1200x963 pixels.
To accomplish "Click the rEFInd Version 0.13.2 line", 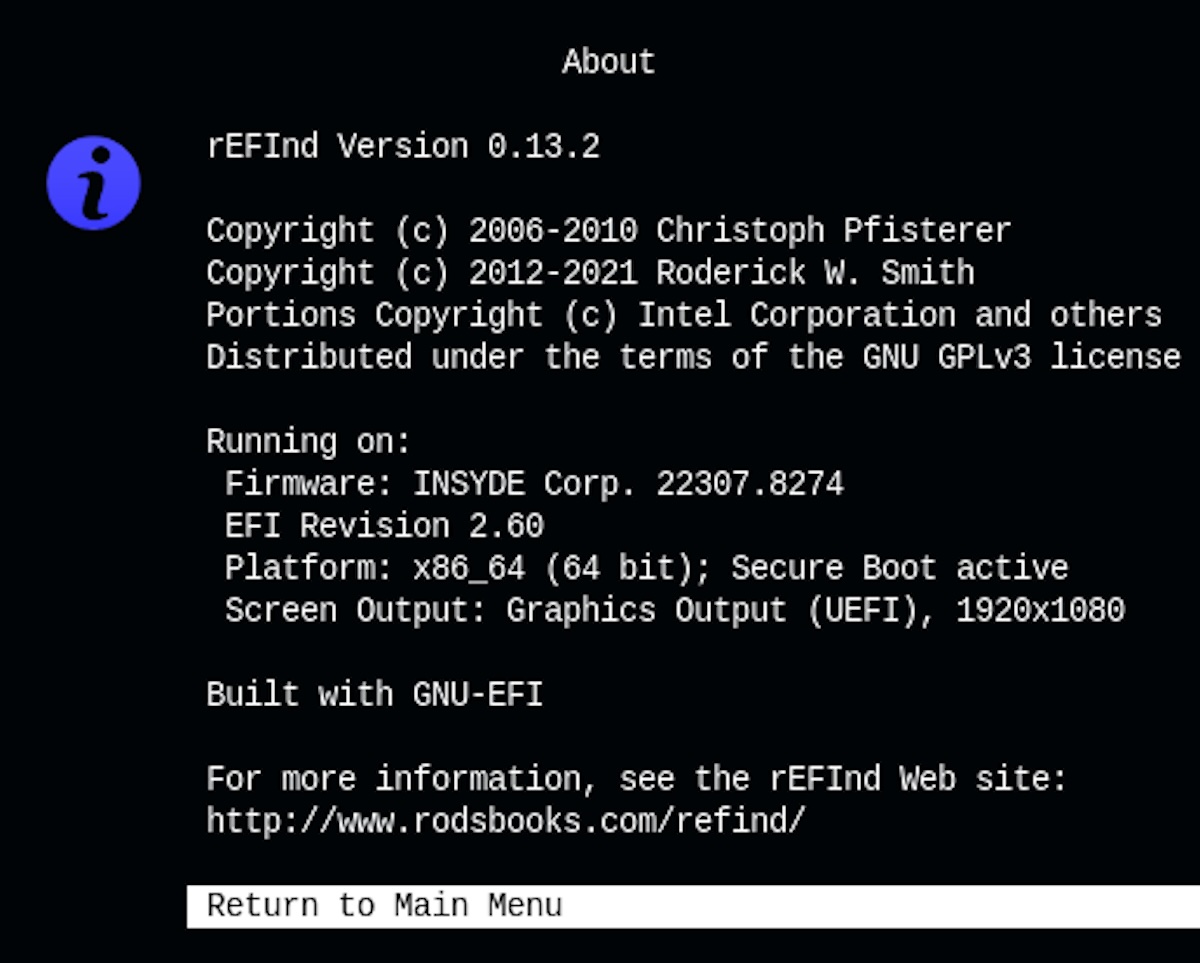I will click(402, 147).
